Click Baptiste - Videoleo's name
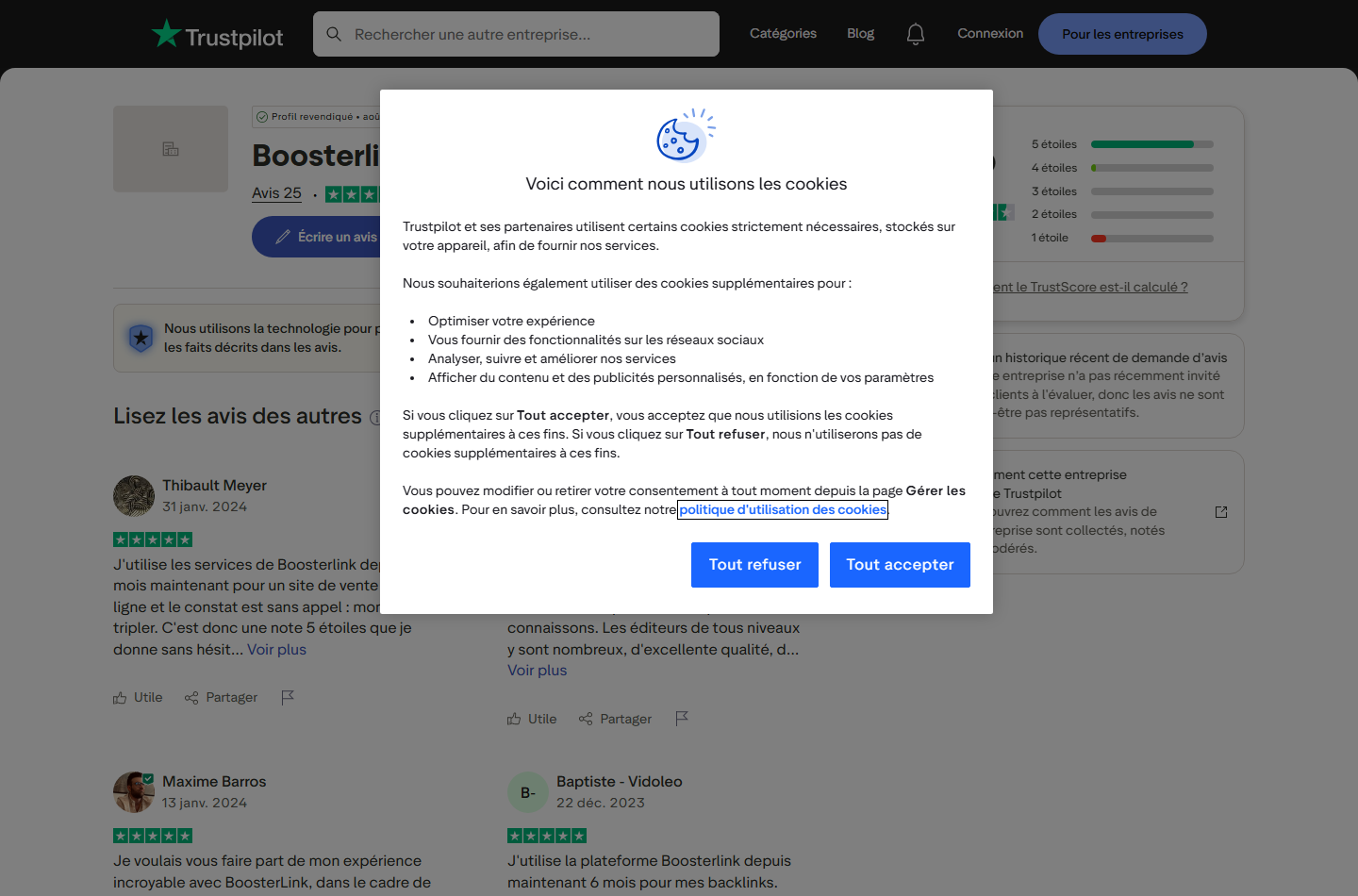Viewport: 1358px width, 896px height. (x=619, y=782)
